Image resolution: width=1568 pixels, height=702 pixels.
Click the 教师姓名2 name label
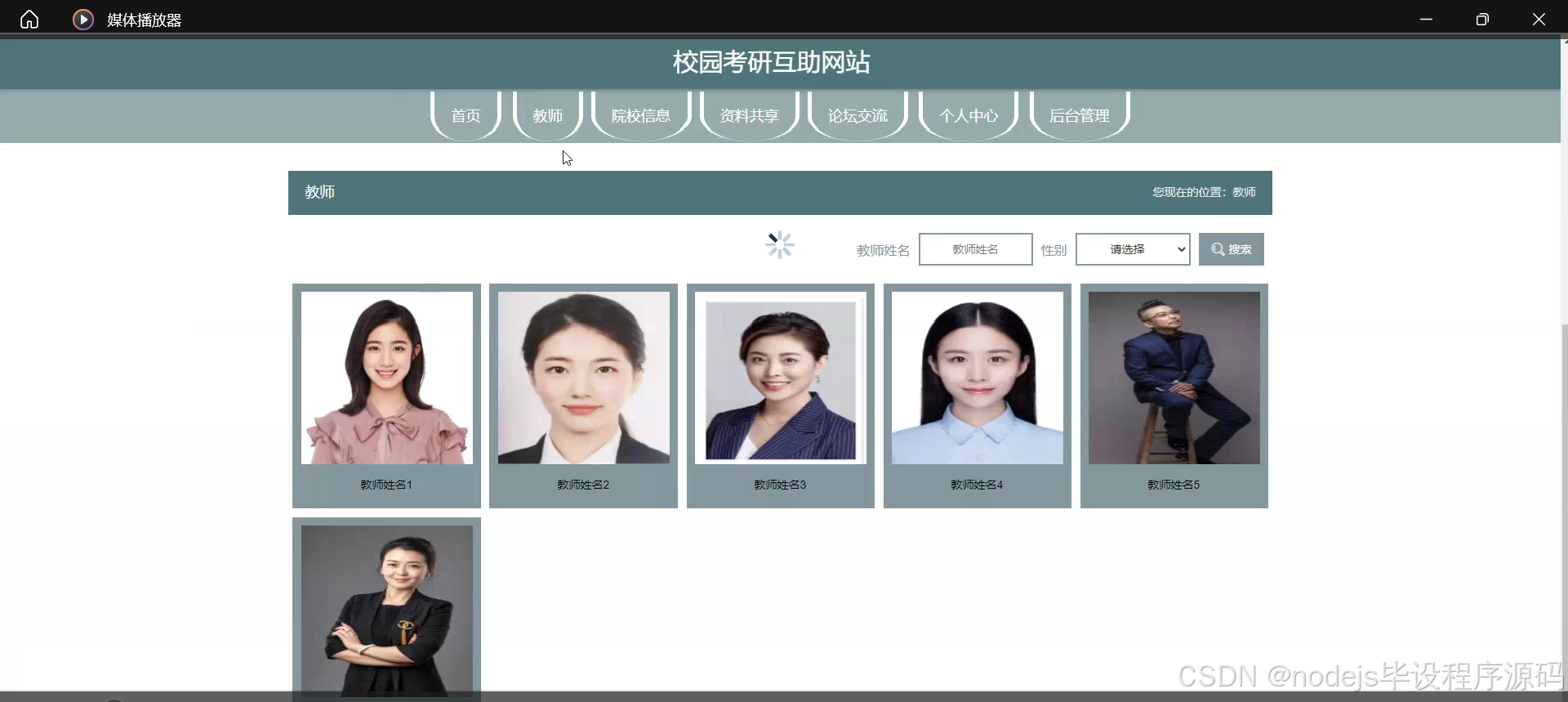click(583, 485)
